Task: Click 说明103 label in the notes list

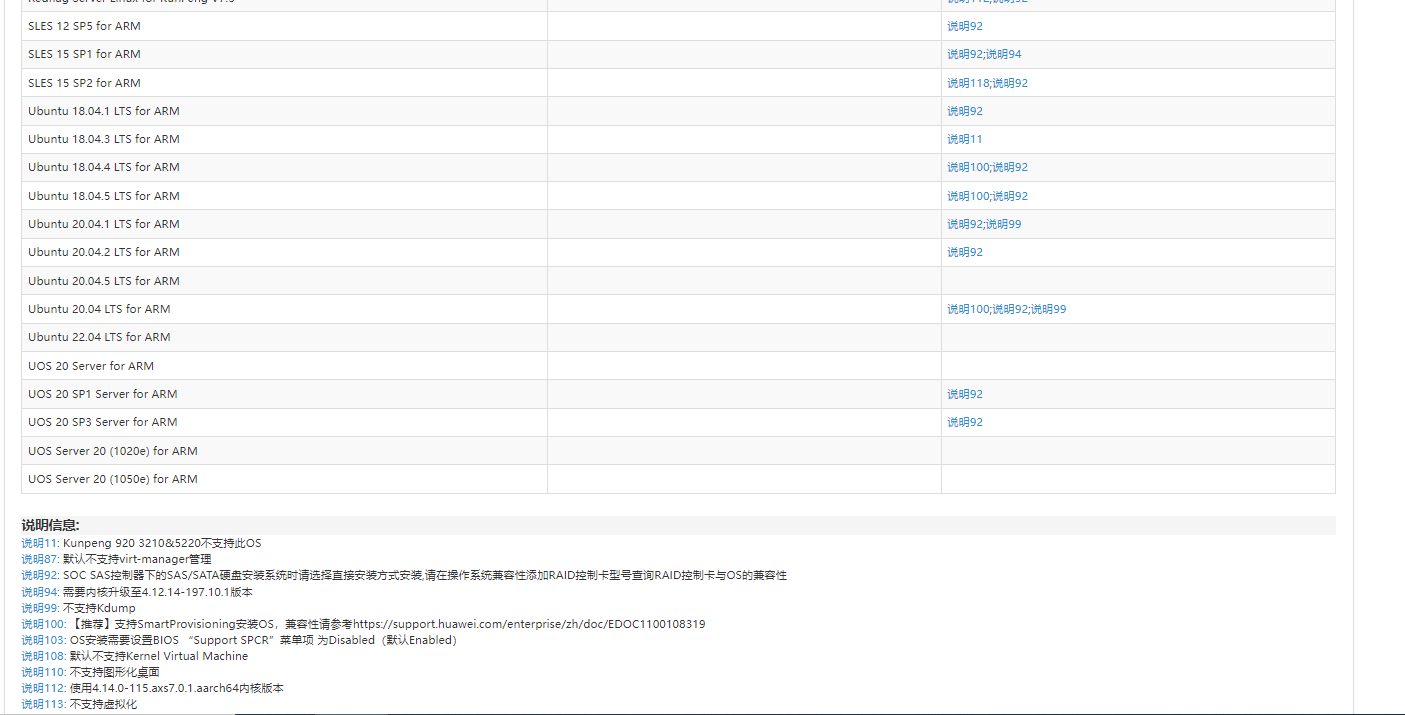Action: pyautogui.click(x=43, y=640)
